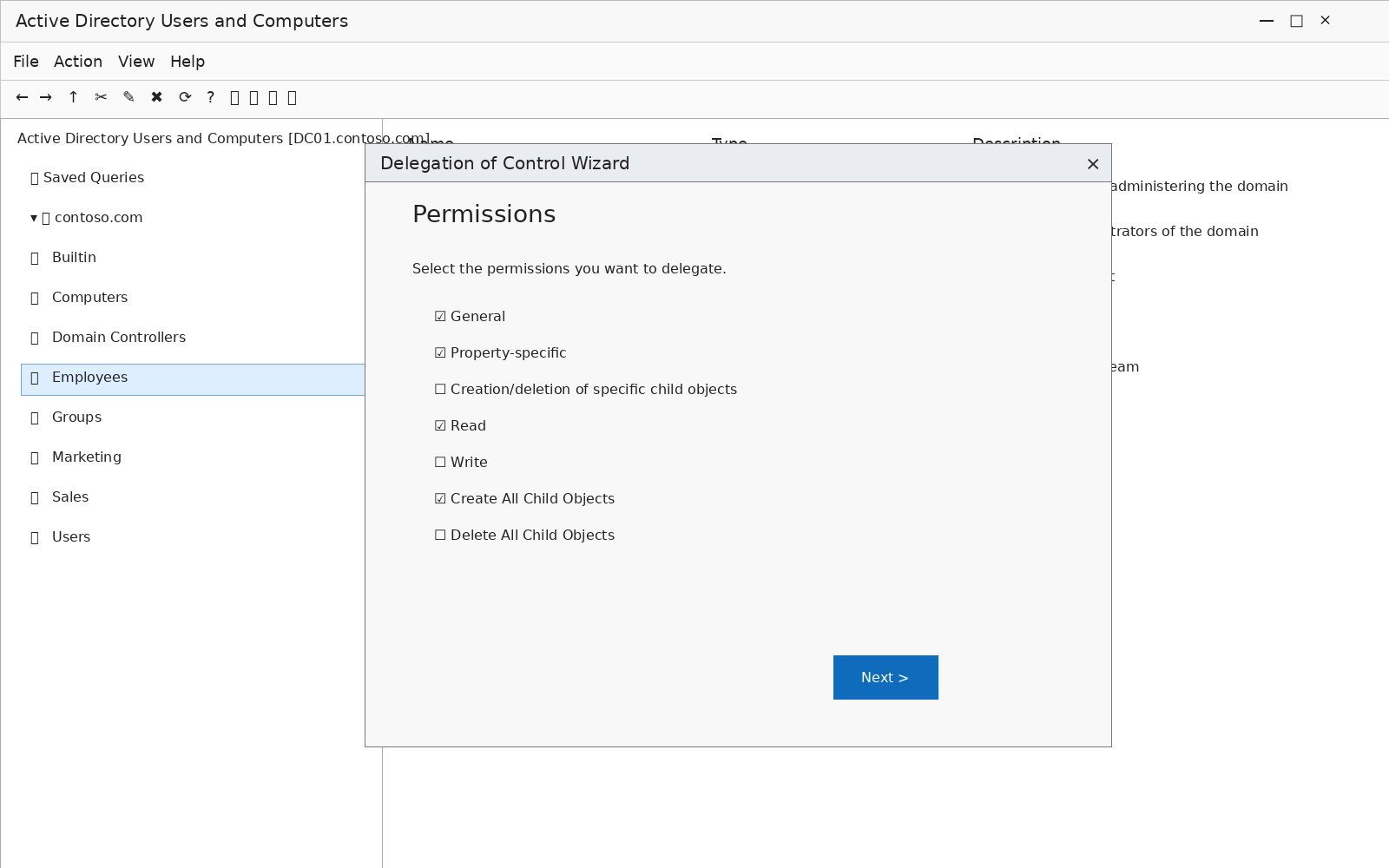Select Domain Controllers in the tree
The height and width of the screenshot is (868, 1389).
point(119,337)
